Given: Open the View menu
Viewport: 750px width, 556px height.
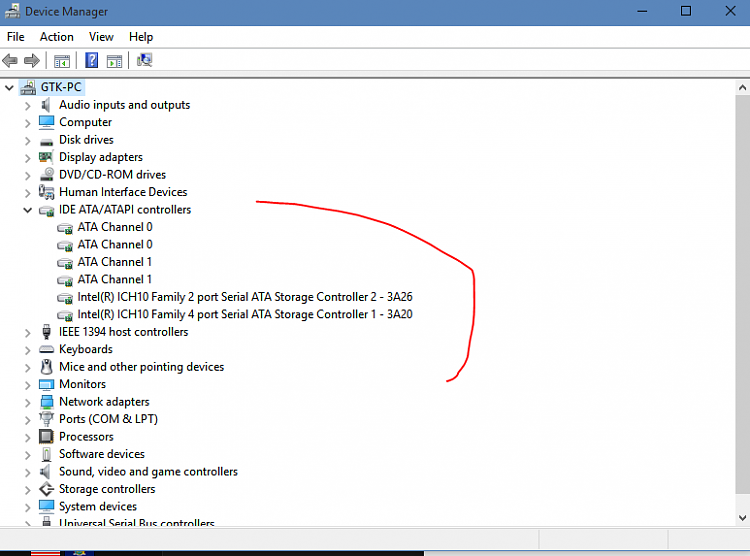Looking at the screenshot, I should pyautogui.click(x=101, y=37).
